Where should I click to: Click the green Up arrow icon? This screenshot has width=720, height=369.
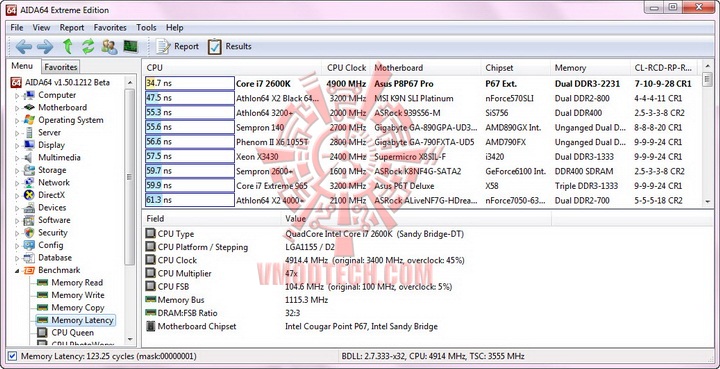click(68, 46)
